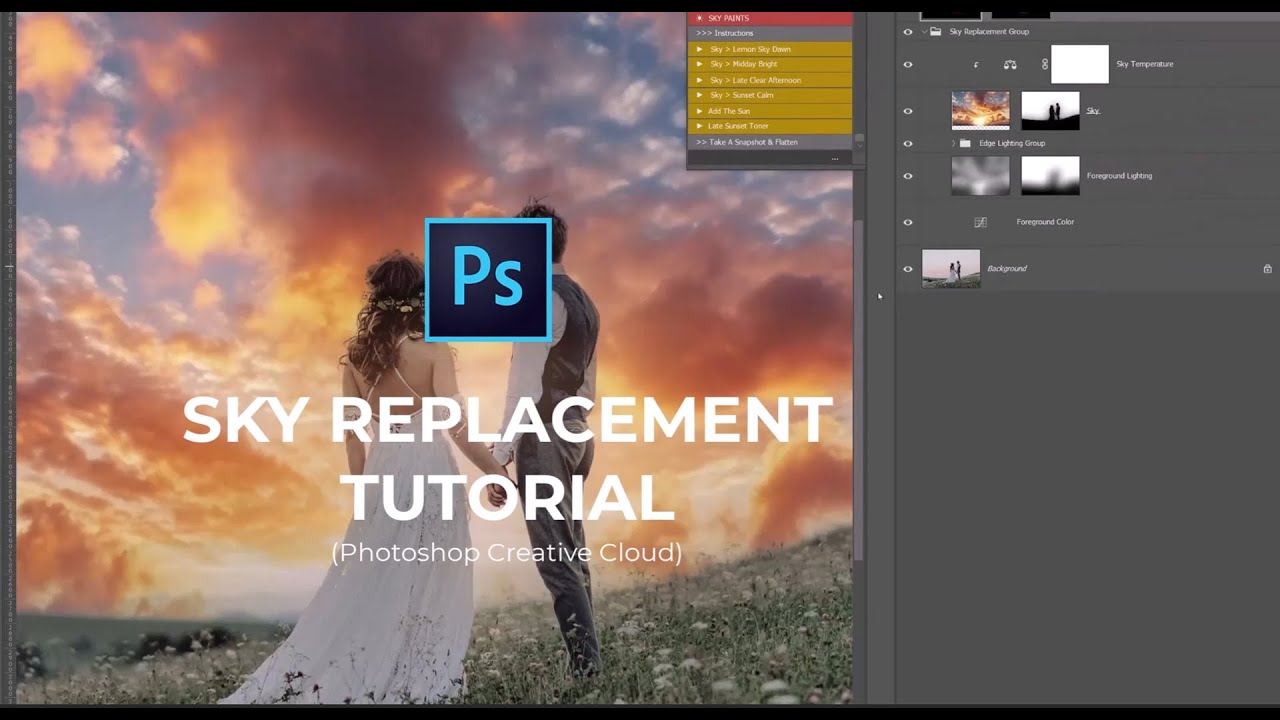Viewport: 1280px width, 720px height.
Task: Click the actions panel scrollbar down arrow
Action: (x=858, y=145)
